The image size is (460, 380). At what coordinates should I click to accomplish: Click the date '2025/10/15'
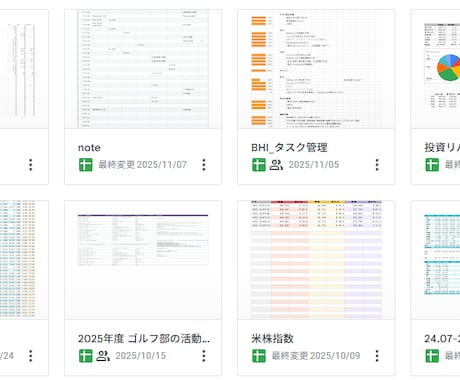(140, 356)
